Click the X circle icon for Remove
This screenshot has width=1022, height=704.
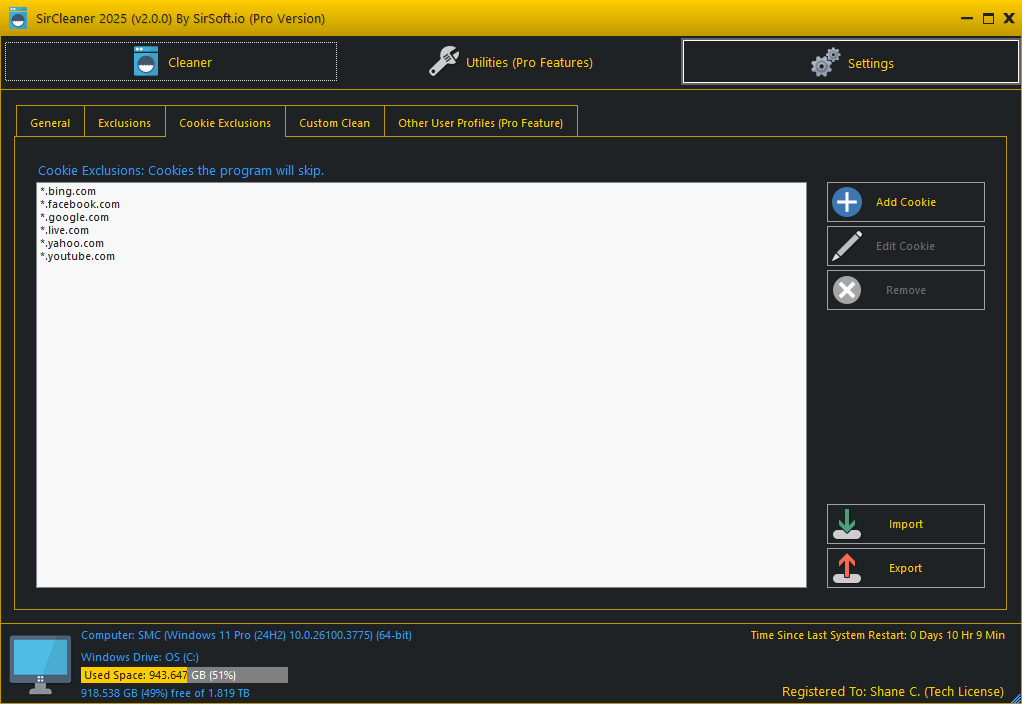[x=847, y=290]
